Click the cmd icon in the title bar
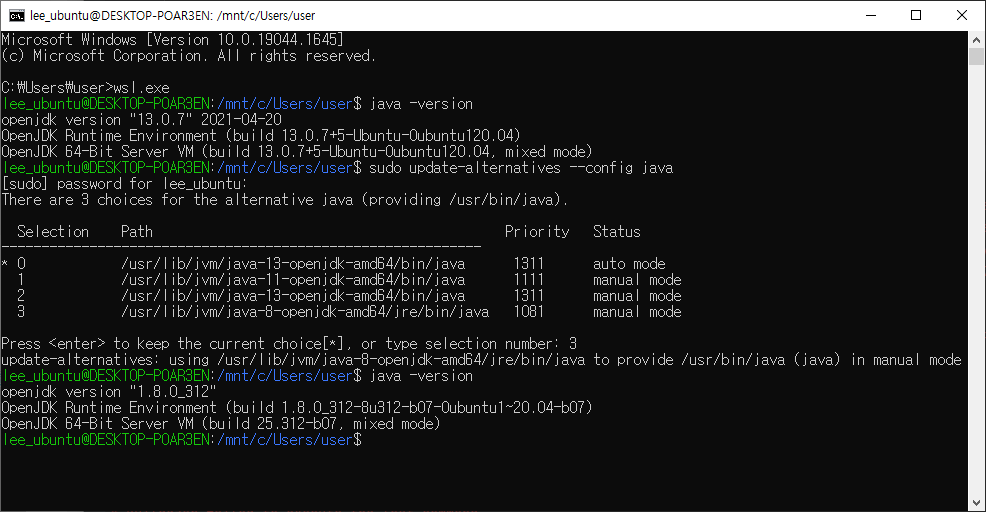This screenshot has height=512, width=986. pyautogui.click(x=16, y=15)
